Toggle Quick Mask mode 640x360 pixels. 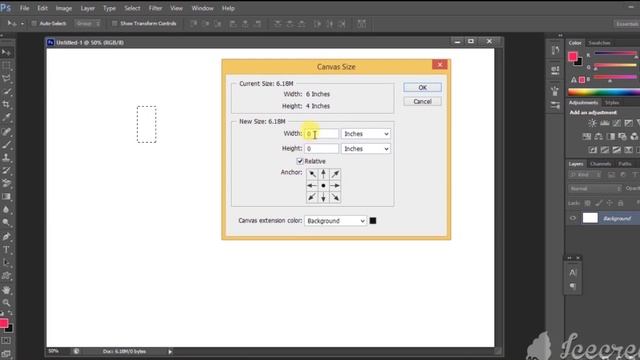[x=6, y=340]
